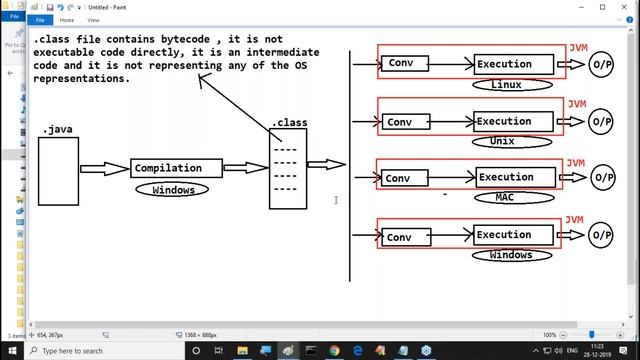Click the 'Unix' oval on the canvas

click(x=512, y=141)
